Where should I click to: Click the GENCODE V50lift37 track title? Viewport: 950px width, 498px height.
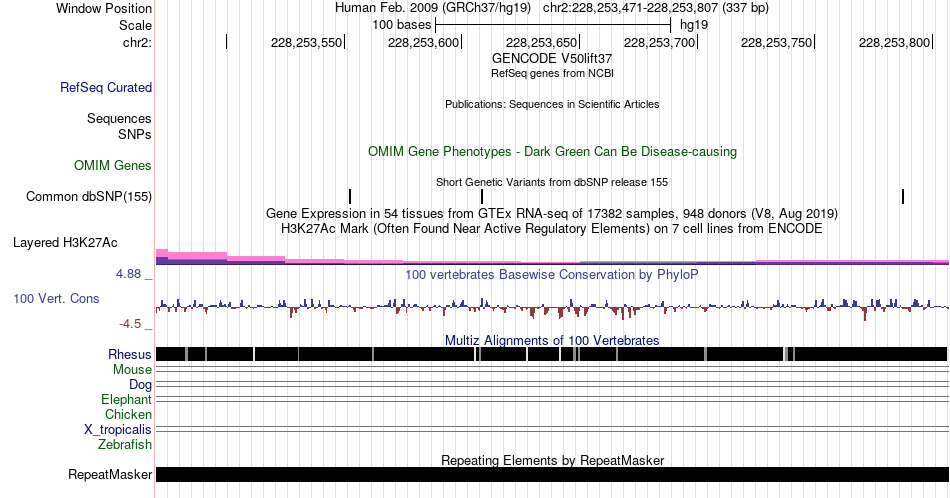coord(552,59)
